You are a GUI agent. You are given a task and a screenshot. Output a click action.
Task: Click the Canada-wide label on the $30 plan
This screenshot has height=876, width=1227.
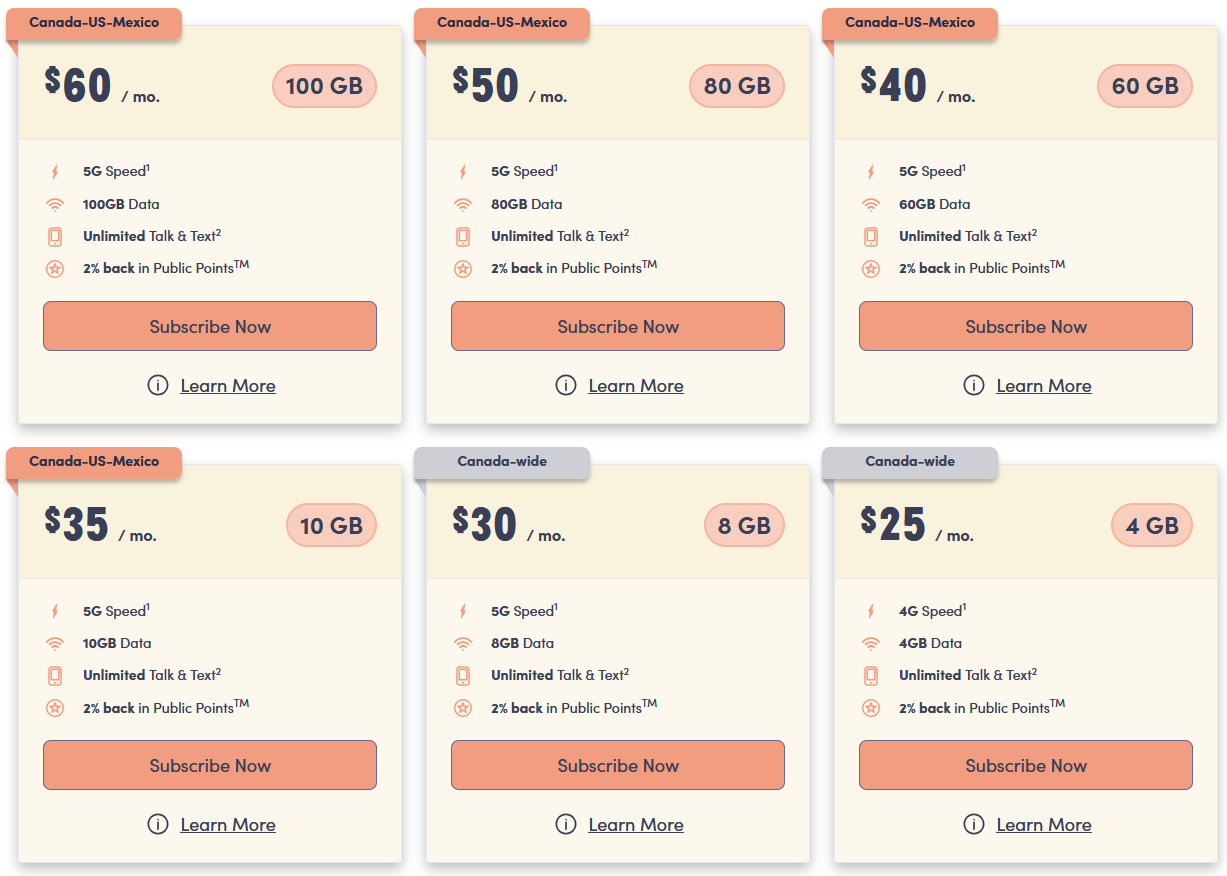[x=499, y=463]
